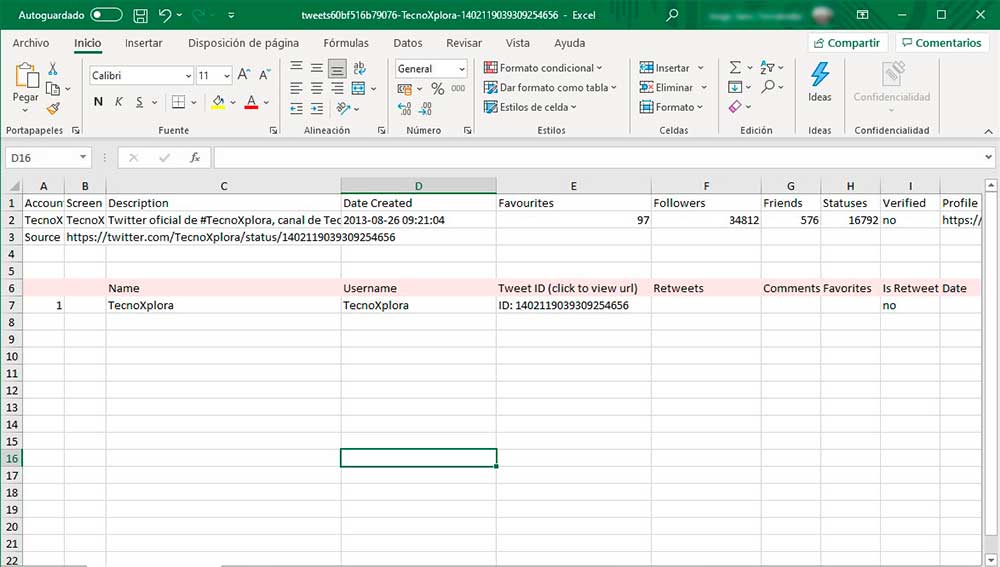This screenshot has height=567, width=1000.
Task: Switch to the Datos tab
Action: tap(408, 43)
